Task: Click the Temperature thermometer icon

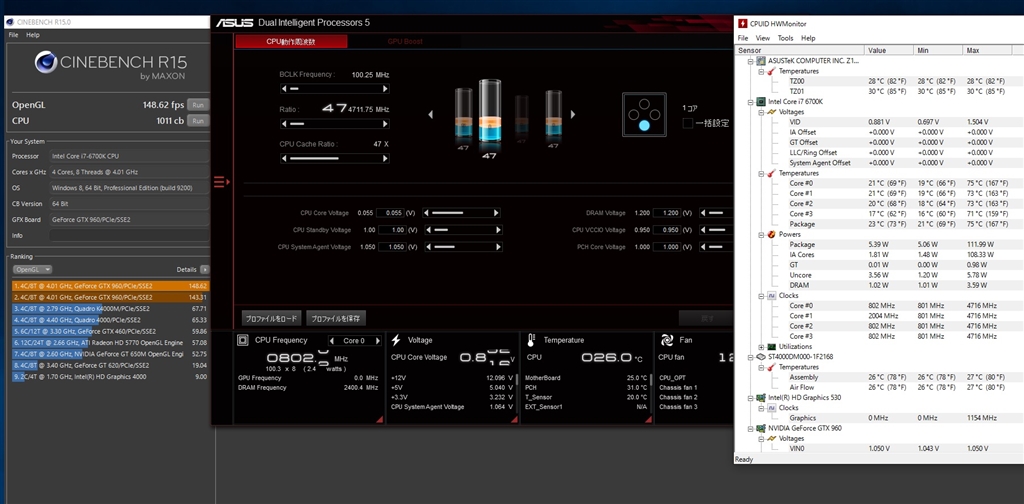Action: point(532,340)
